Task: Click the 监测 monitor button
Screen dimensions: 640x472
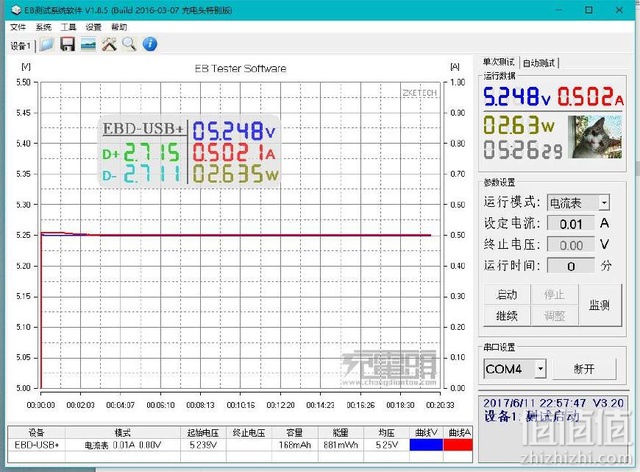Action: pyautogui.click(x=600, y=305)
